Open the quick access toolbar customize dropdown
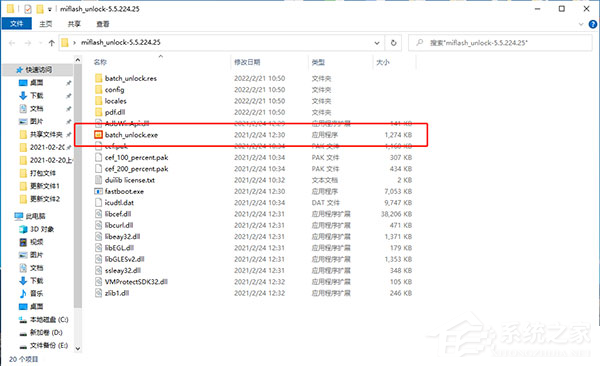This screenshot has height=366, width=600. point(49,9)
